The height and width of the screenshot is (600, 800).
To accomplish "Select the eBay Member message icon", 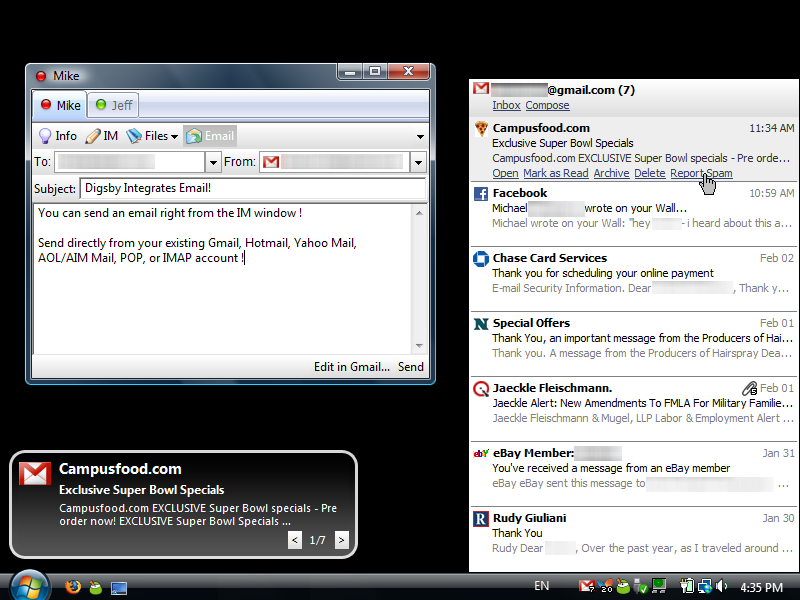I will click(481, 455).
